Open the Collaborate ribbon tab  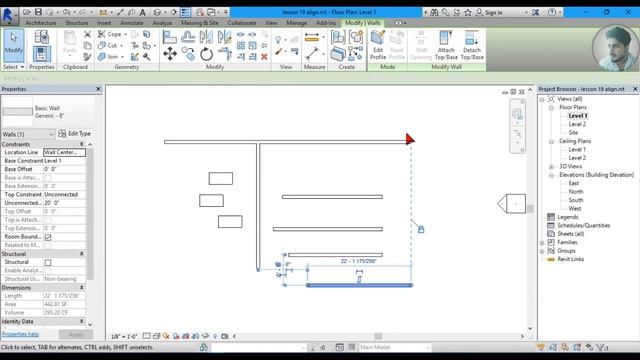242,23
